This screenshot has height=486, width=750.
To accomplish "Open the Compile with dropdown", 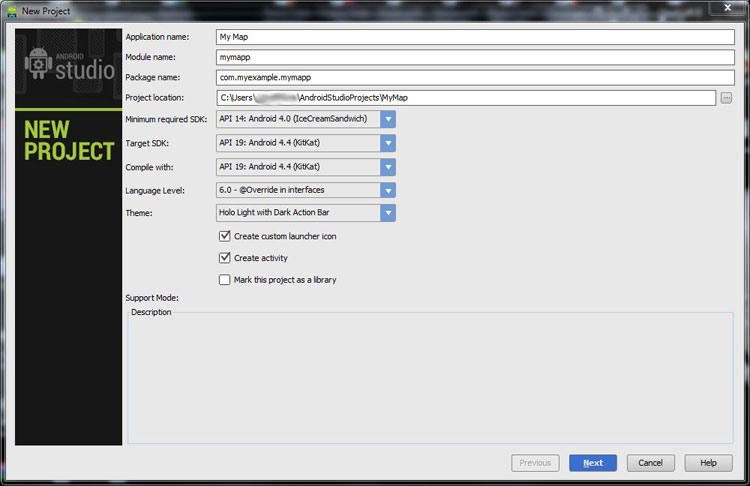I will [x=387, y=166].
